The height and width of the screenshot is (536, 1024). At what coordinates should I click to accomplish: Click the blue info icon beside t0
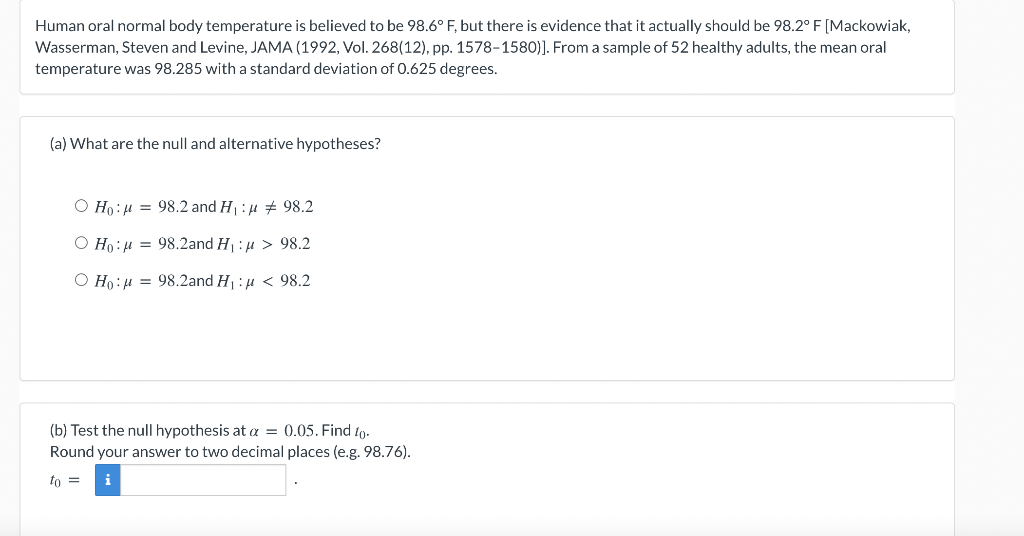108,480
